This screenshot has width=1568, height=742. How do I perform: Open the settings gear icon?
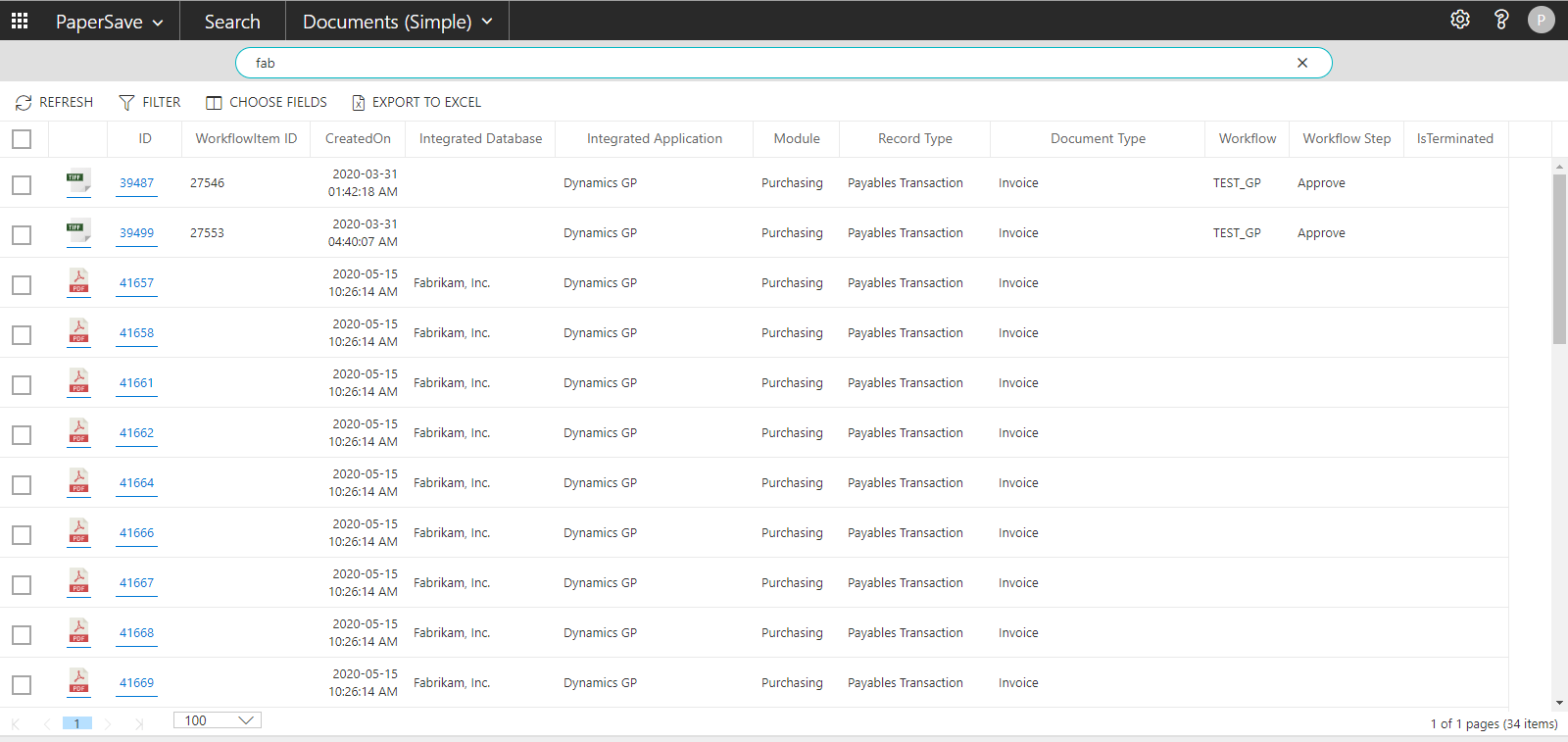pos(1460,20)
